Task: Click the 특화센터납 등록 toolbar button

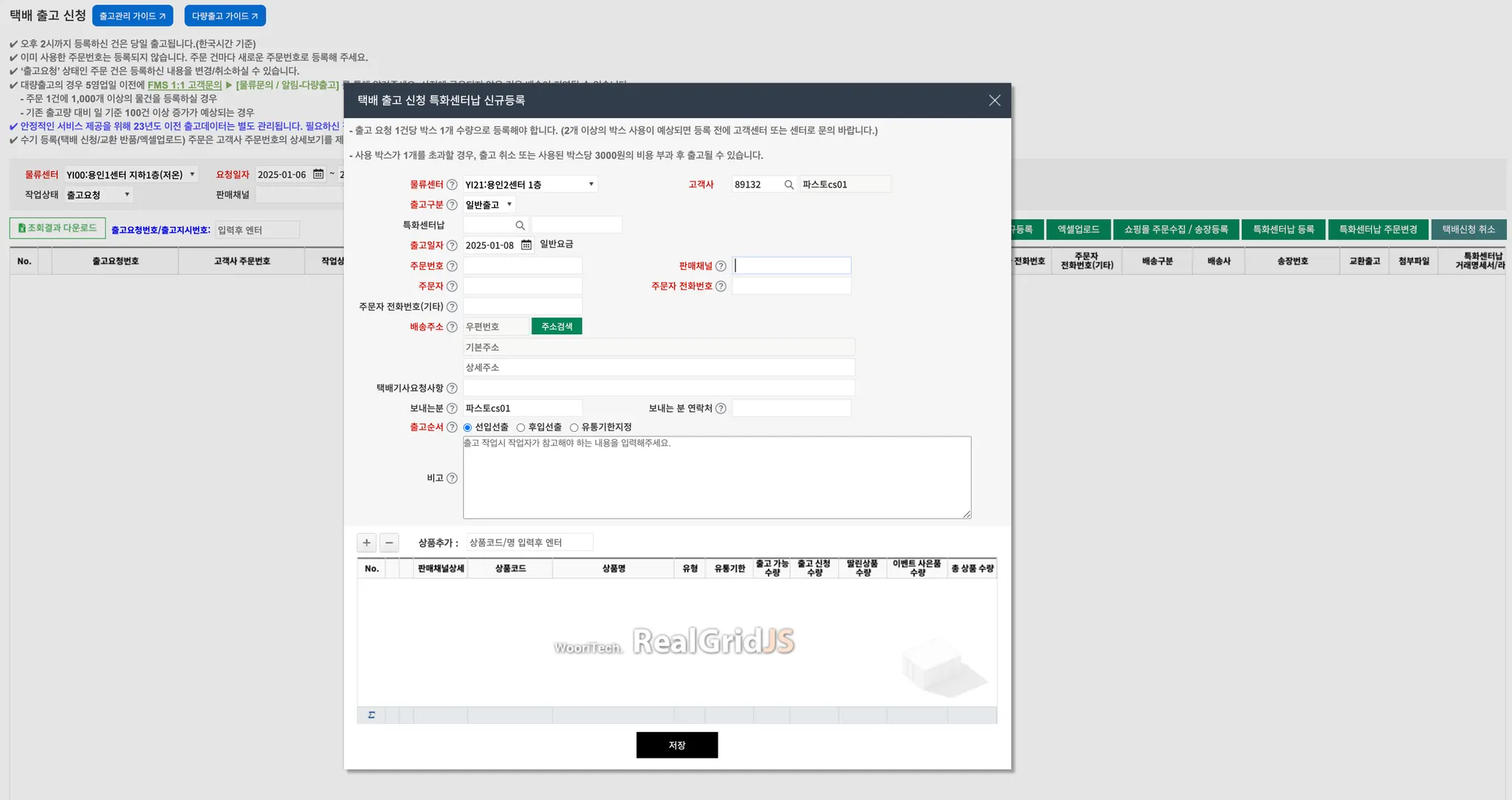Action: tap(1283, 230)
